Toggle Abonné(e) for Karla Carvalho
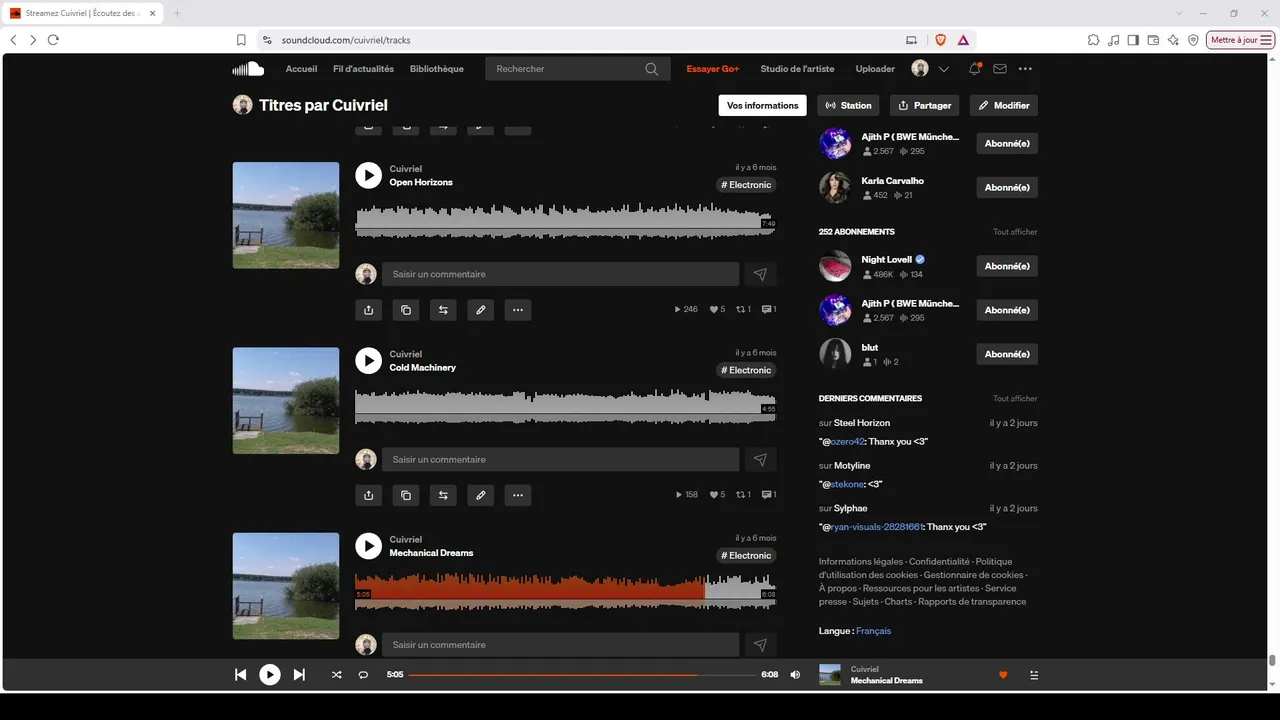This screenshot has width=1280, height=720. pyautogui.click(x=1007, y=187)
